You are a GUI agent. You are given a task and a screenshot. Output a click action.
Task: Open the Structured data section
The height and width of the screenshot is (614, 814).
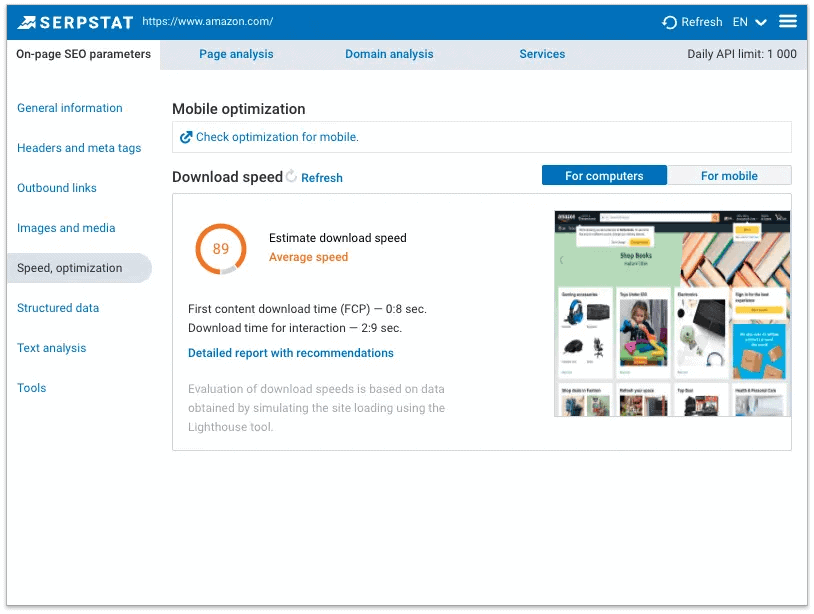tap(58, 308)
